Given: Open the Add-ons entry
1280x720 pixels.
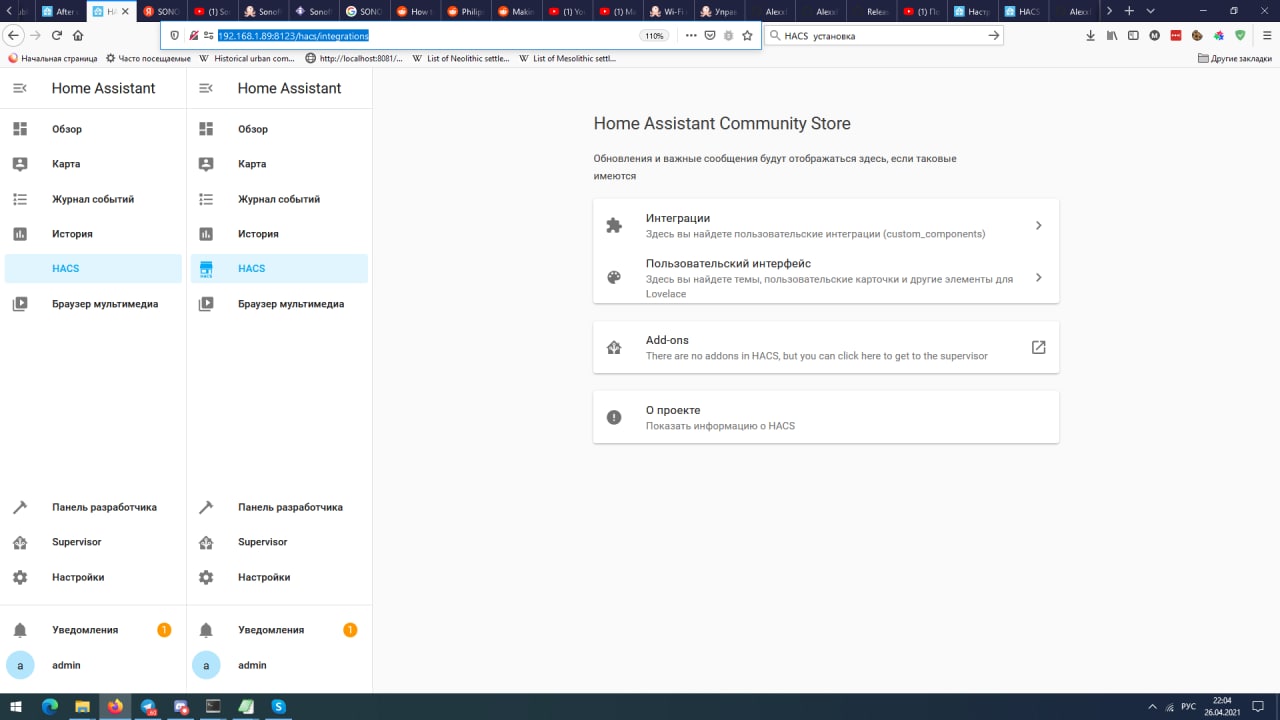Looking at the screenshot, I should (826, 347).
